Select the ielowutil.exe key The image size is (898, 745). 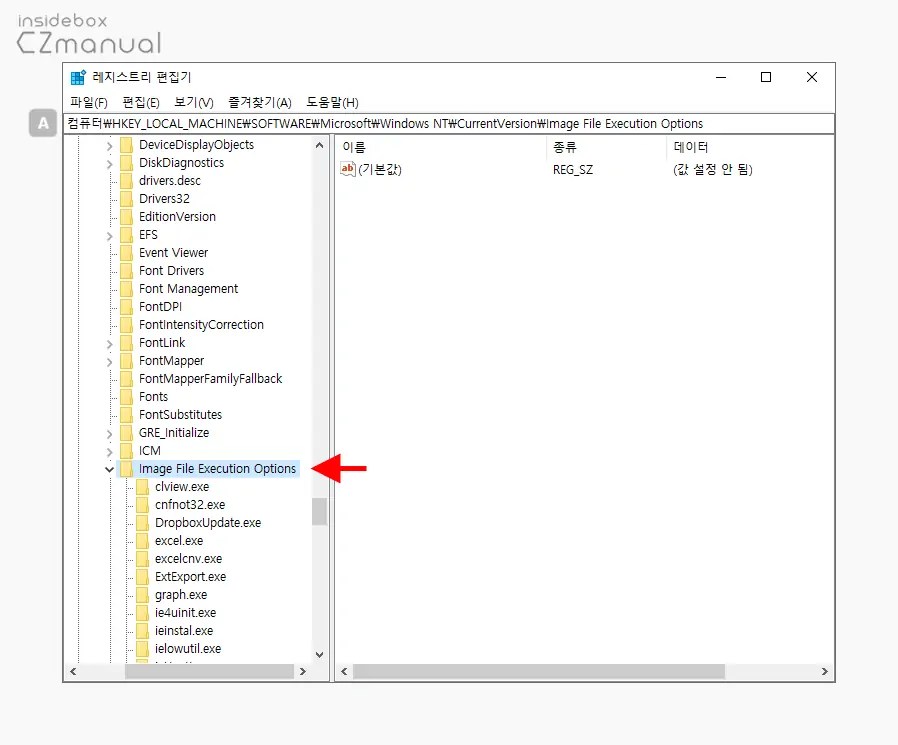188,649
